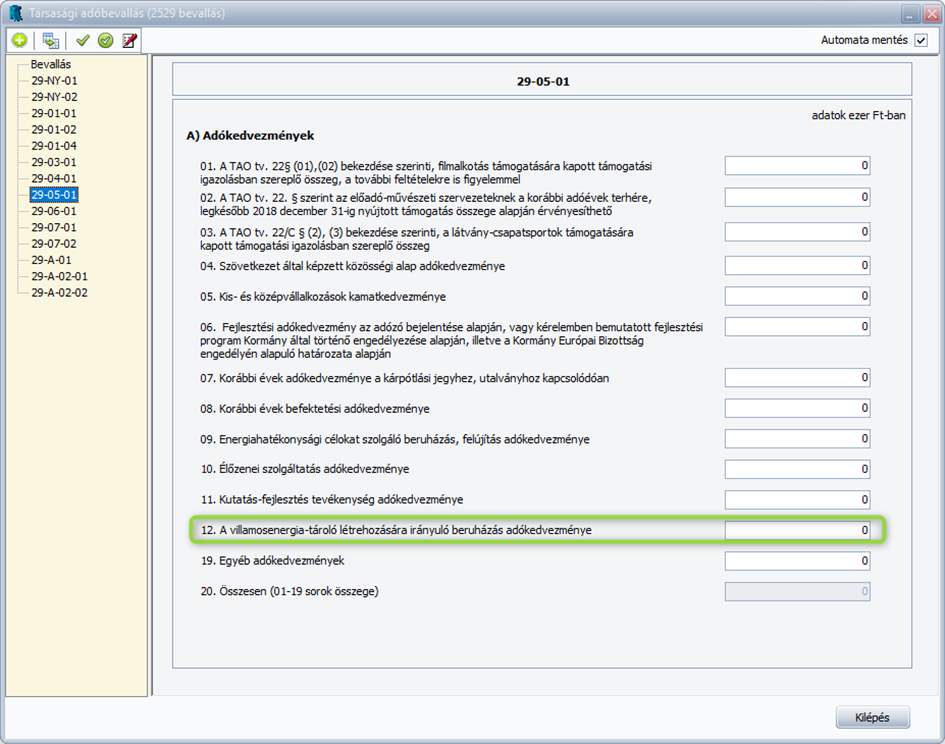Viewport: 945px width, 744px height.
Task: Toggle the Automata mentés checkbox
Action: tap(921, 40)
